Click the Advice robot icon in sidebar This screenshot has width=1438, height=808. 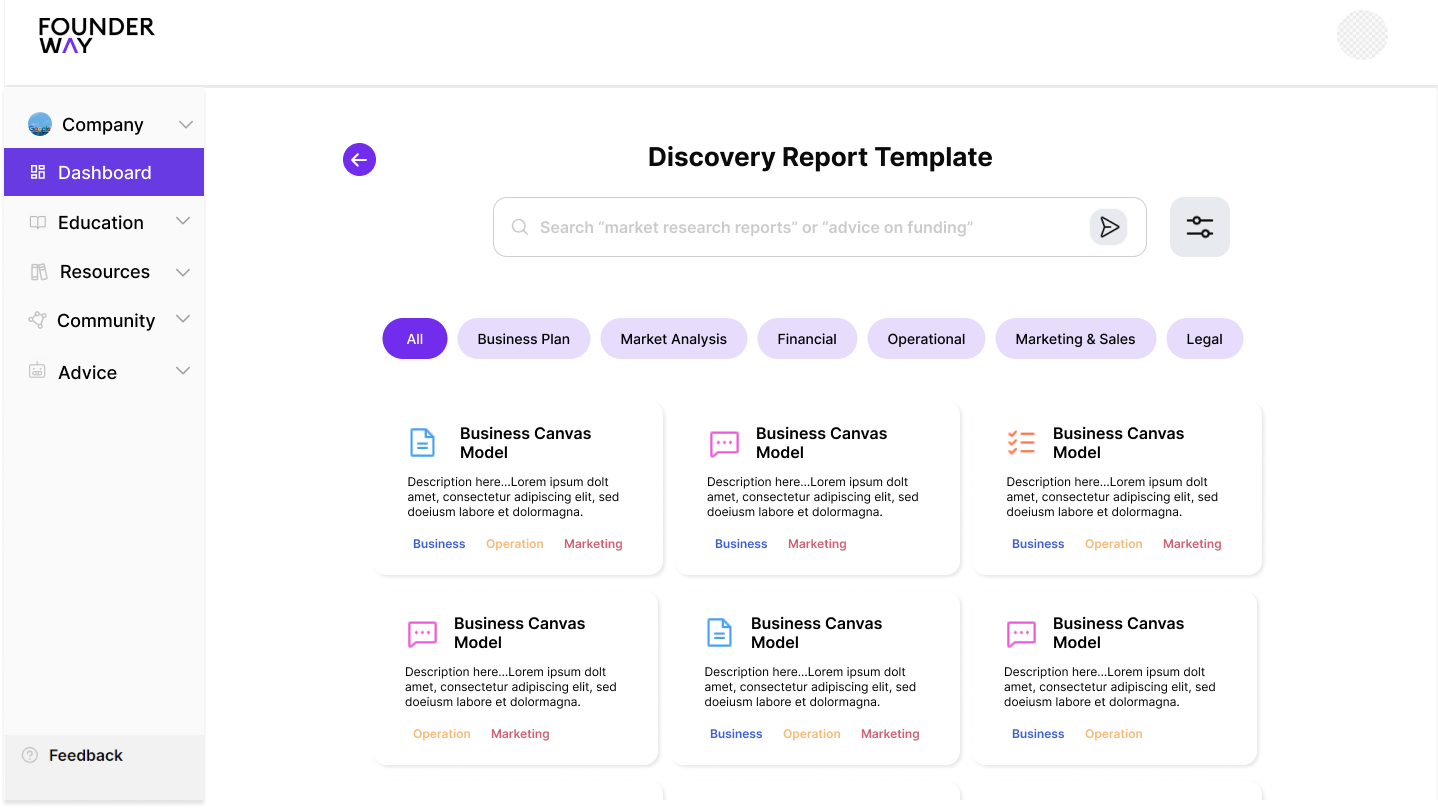point(37,371)
